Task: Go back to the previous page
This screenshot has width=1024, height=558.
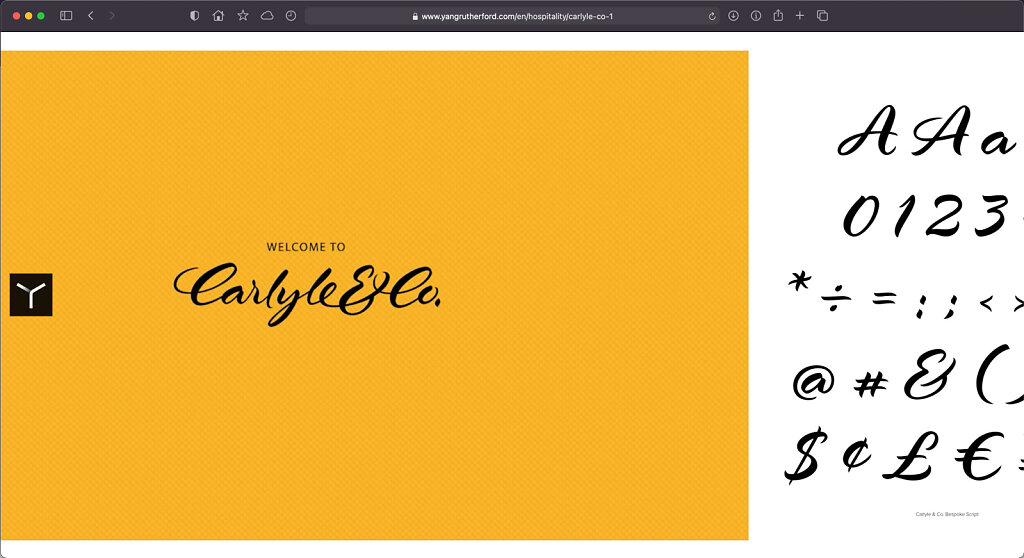Action: tap(91, 16)
